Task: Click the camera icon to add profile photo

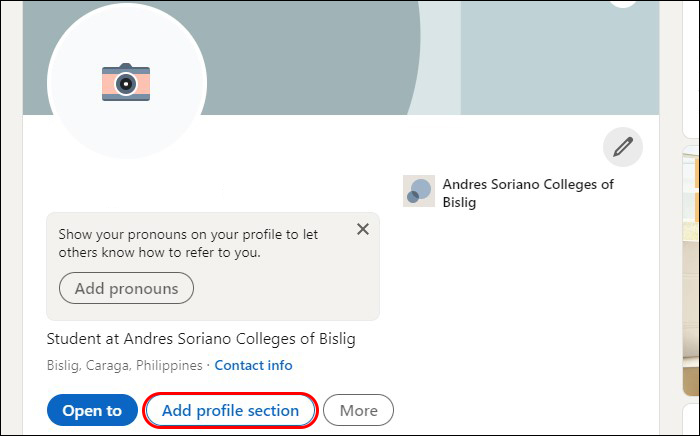Action: point(125,82)
